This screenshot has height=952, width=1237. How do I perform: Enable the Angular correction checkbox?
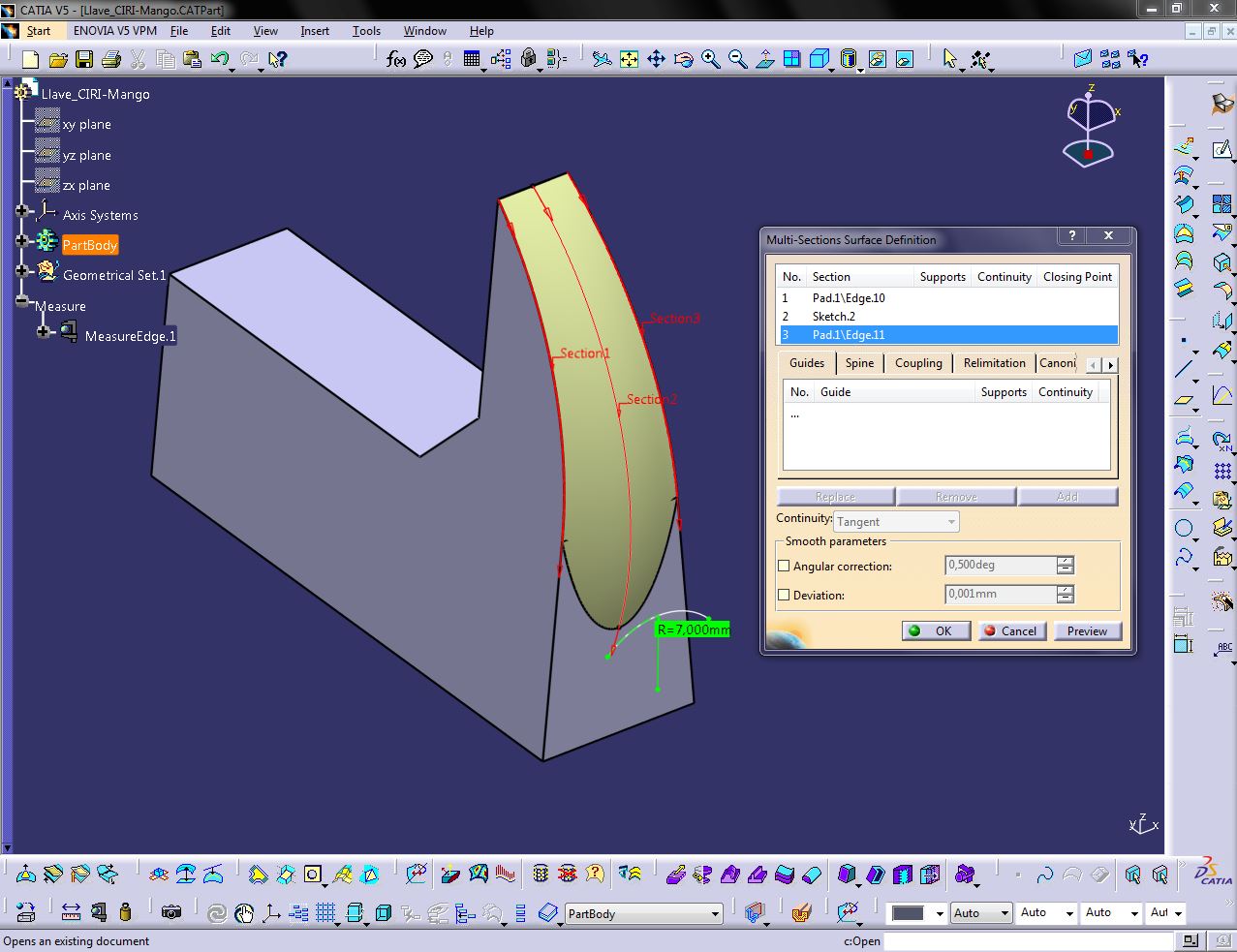click(784, 567)
